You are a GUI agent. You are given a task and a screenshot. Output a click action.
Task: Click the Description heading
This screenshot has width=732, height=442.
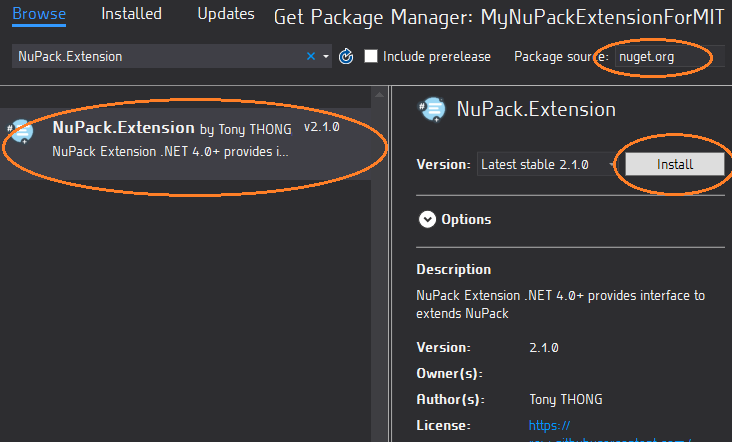point(453,269)
